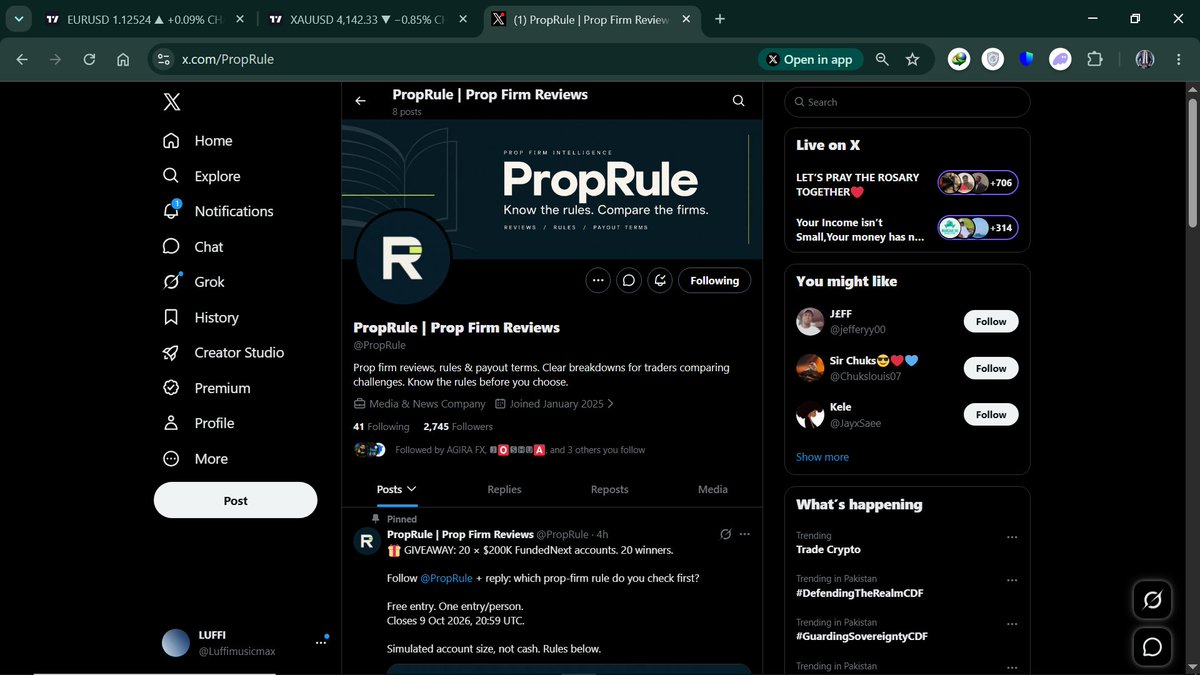Open the #DefendingTheRealmCDF trend
This screenshot has height=675, width=1200.
[x=859, y=593]
